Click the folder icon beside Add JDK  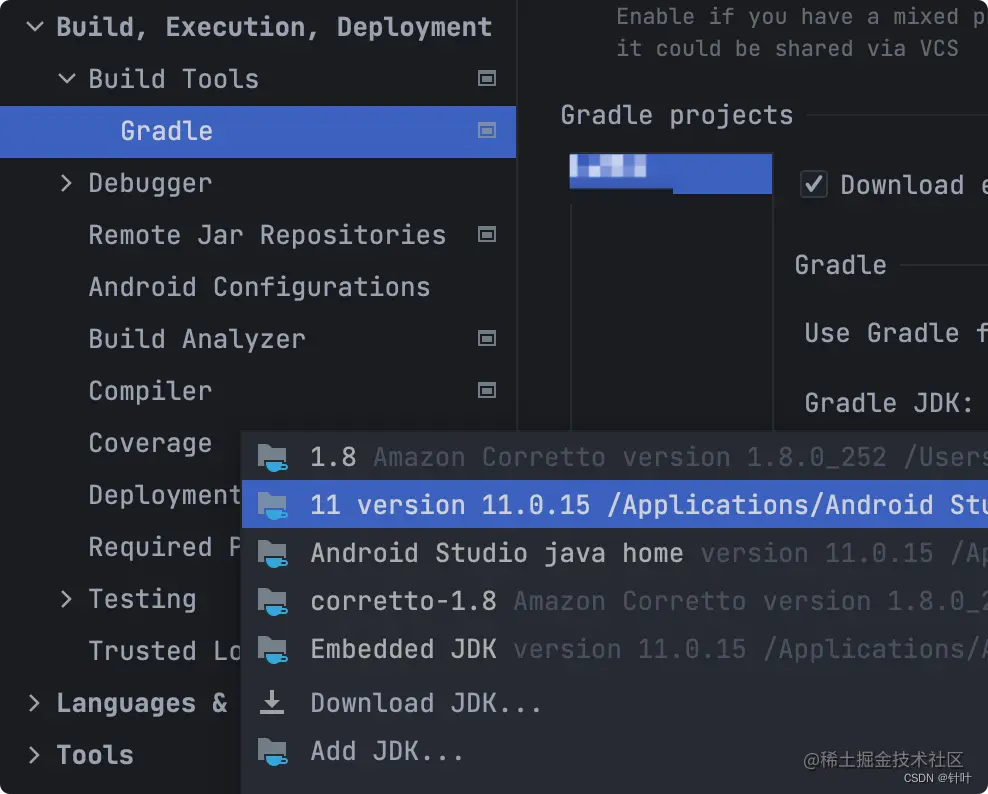[271, 751]
